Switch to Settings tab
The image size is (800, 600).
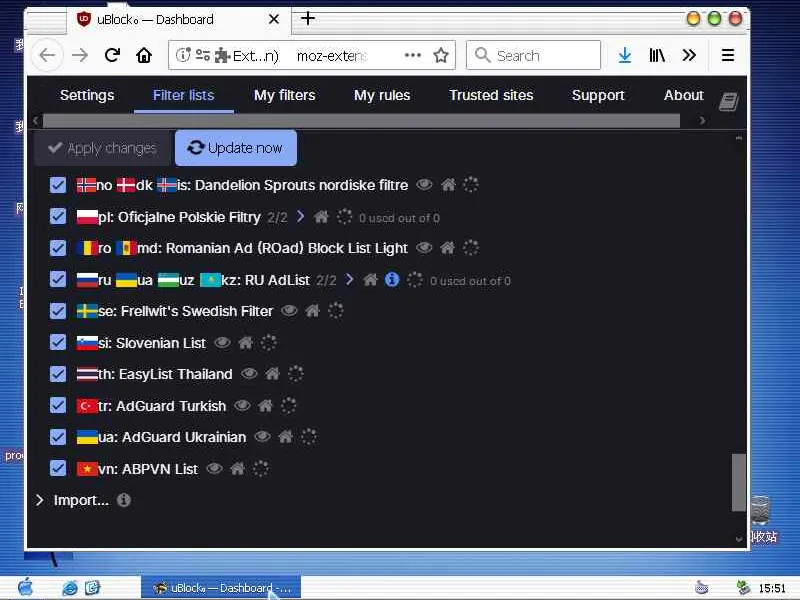click(x=87, y=95)
